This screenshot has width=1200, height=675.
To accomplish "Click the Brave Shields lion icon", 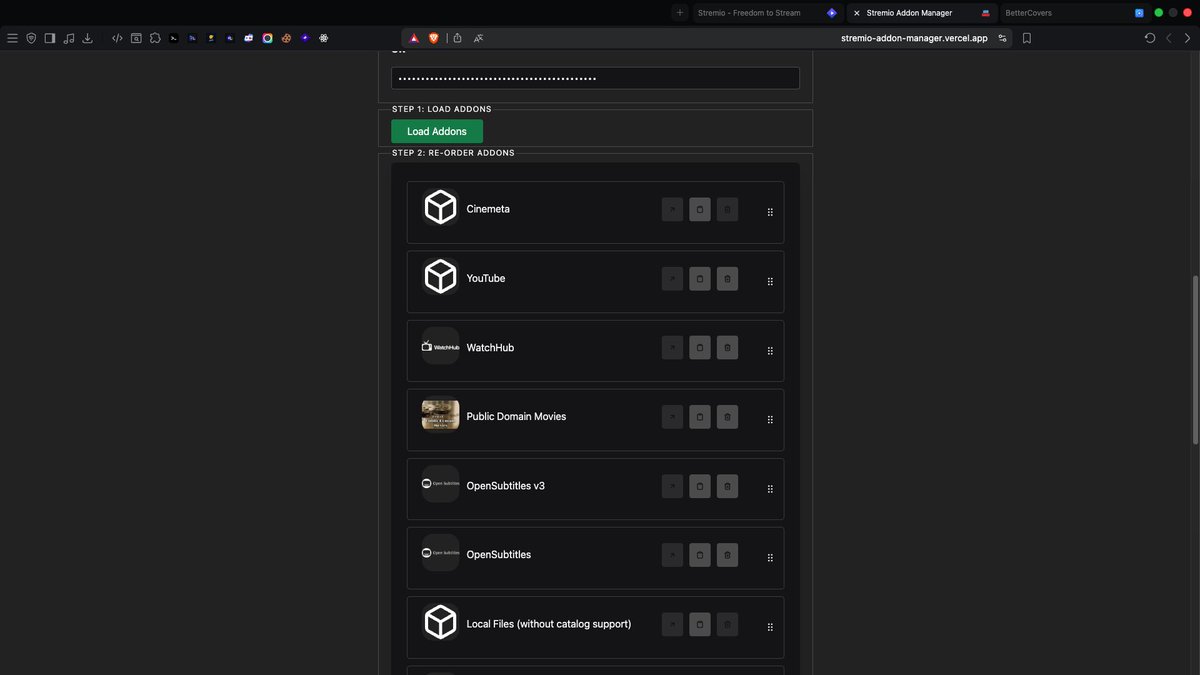I will pyautogui.click(x=434, y=38).
